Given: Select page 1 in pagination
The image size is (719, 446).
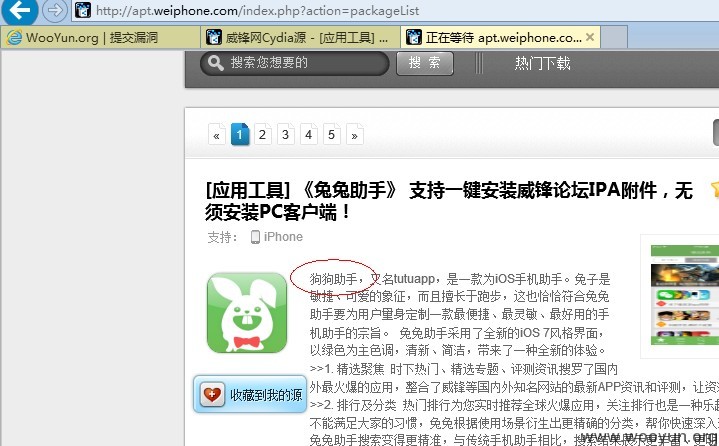Looking at the screenshot, I should (240, 134).
